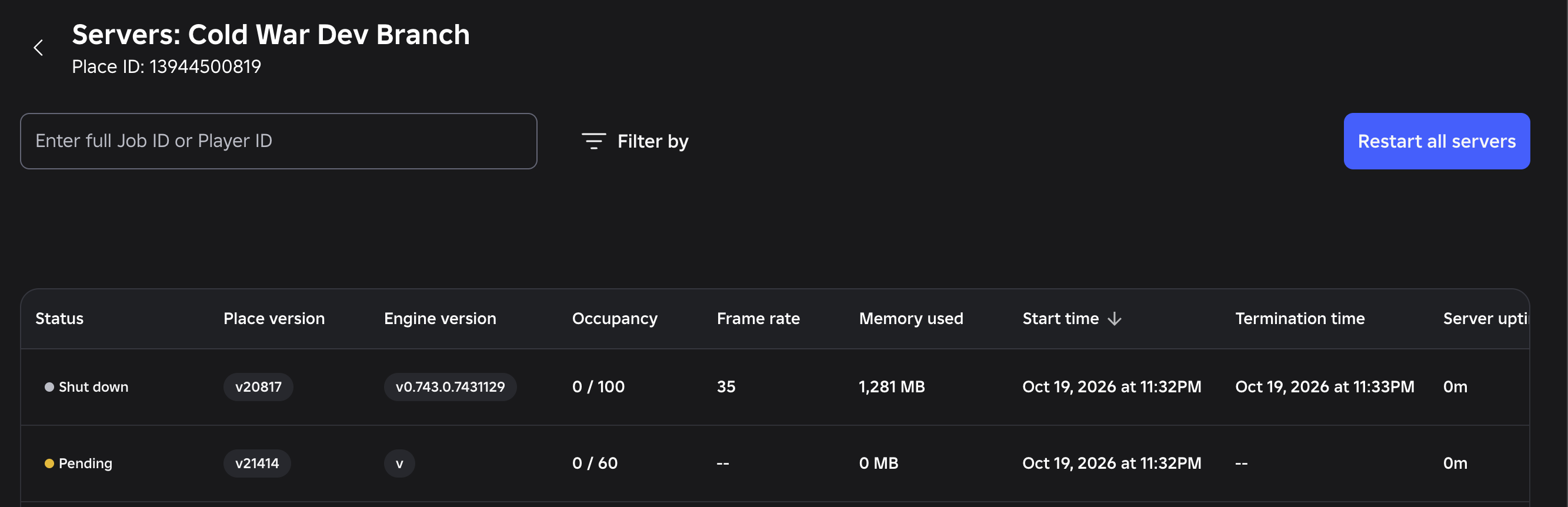Image resolution: width=1568 pixels, height=507 pixels.
Task: Sort by Termination time column header
Action: (x=1300, y=318)
